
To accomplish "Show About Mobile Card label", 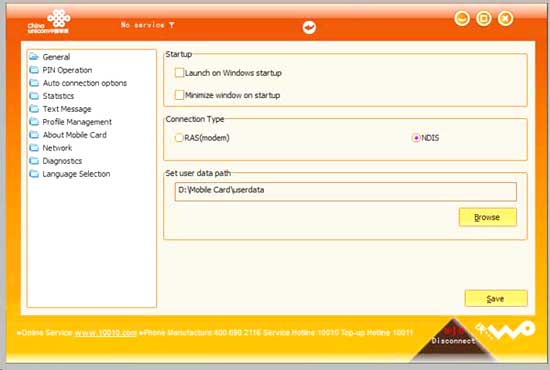I will (x=74, y=135).
